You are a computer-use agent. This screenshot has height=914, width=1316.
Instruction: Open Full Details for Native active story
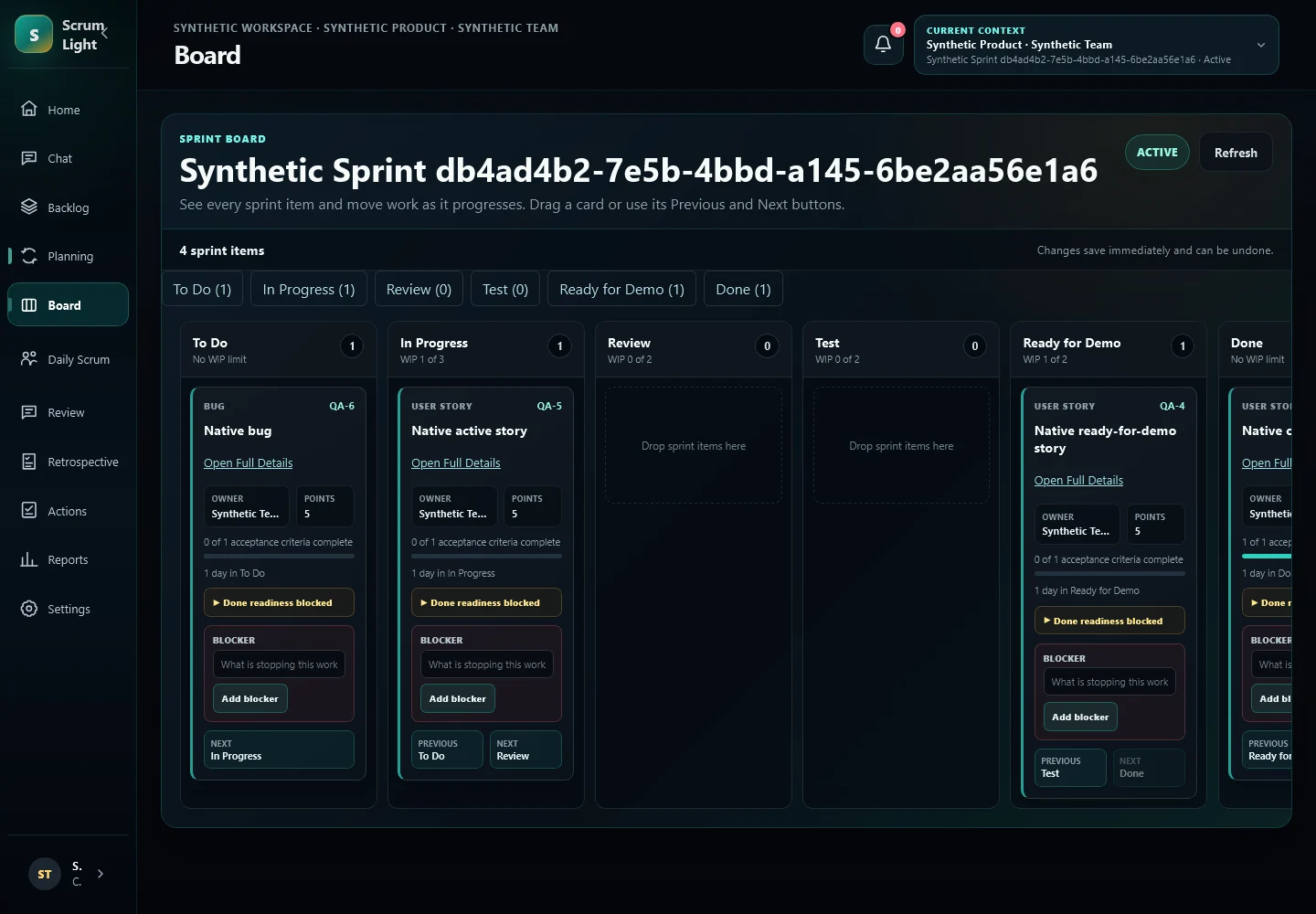tap(456, 463)
